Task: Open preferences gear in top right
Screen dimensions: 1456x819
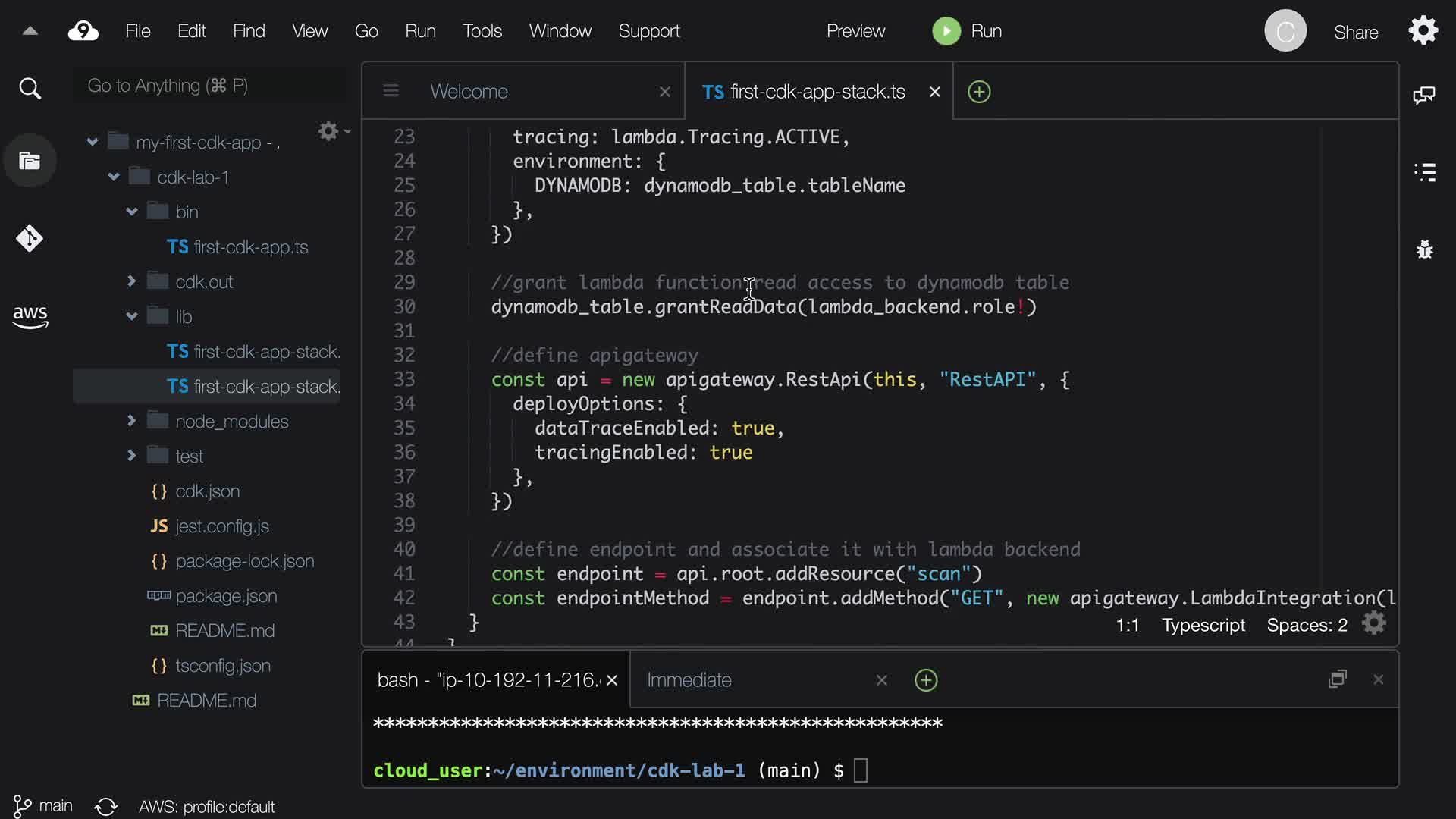Action: coord(1423,31)
